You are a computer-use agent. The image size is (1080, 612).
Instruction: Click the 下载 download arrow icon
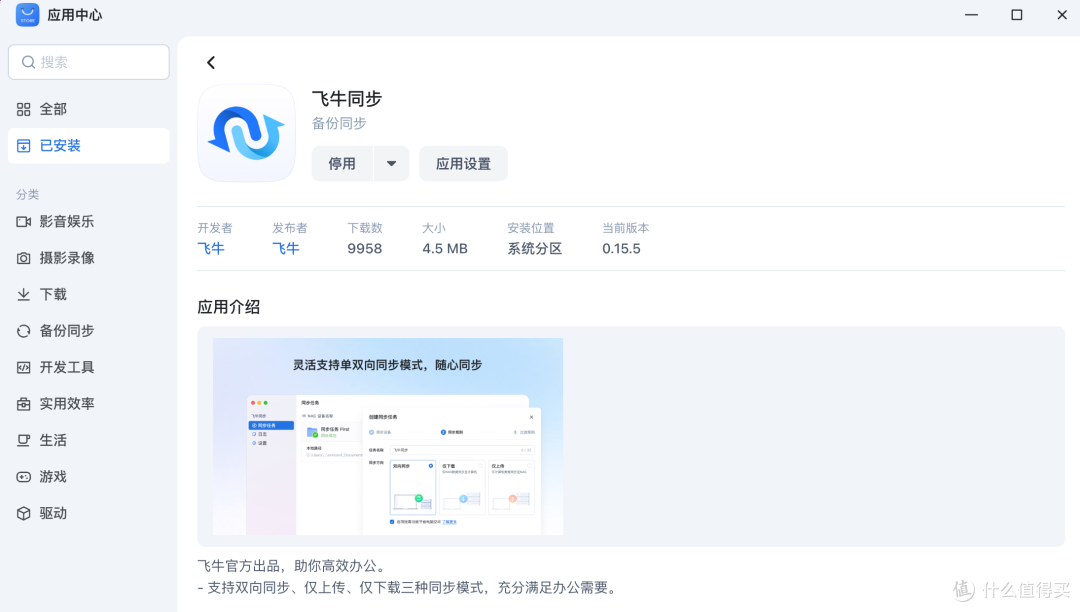point(23,295)
